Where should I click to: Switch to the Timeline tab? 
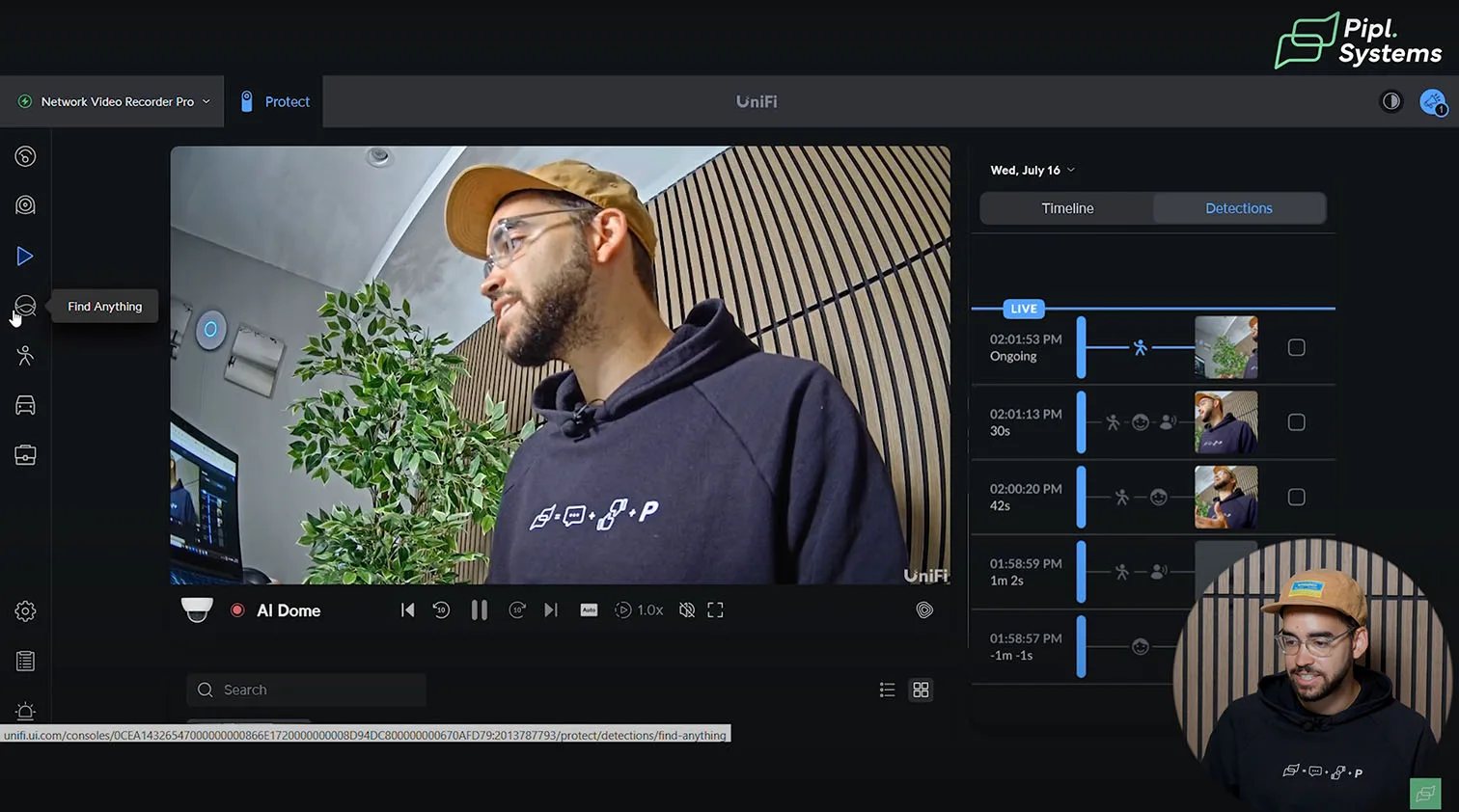[1067, 208]
